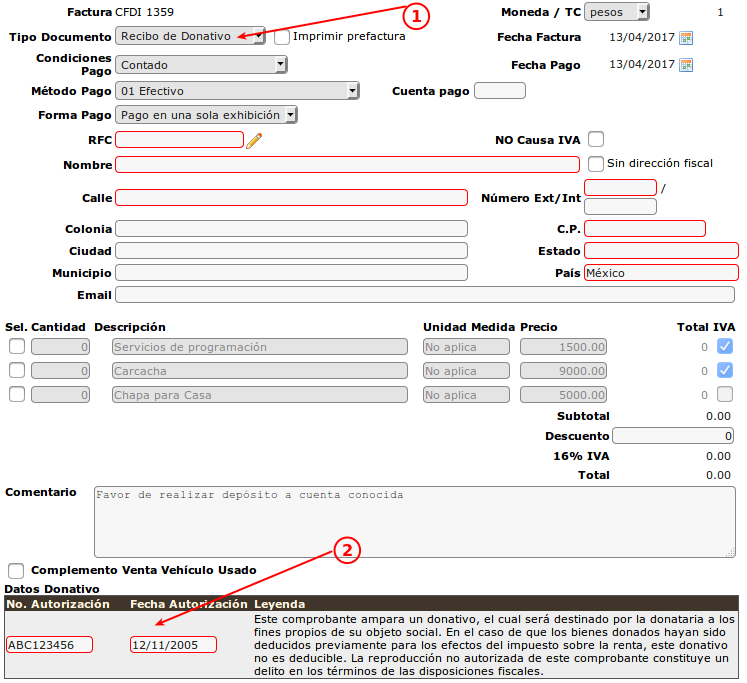The image size is (747, 683).
Task: Enable Complemento Venta Vehículo Usado checkbox
Action: click(x=16, y=571)
